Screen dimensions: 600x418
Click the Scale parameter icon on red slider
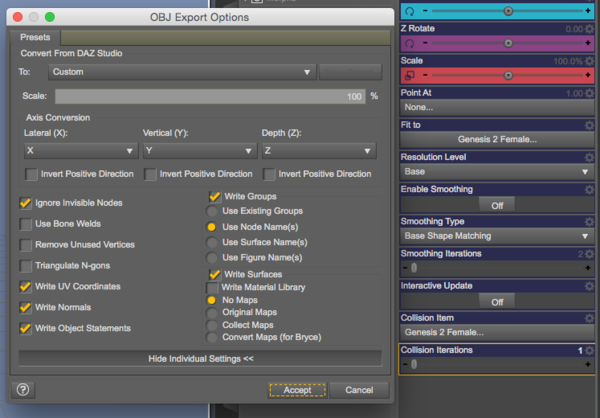click(x=409, y=75)
